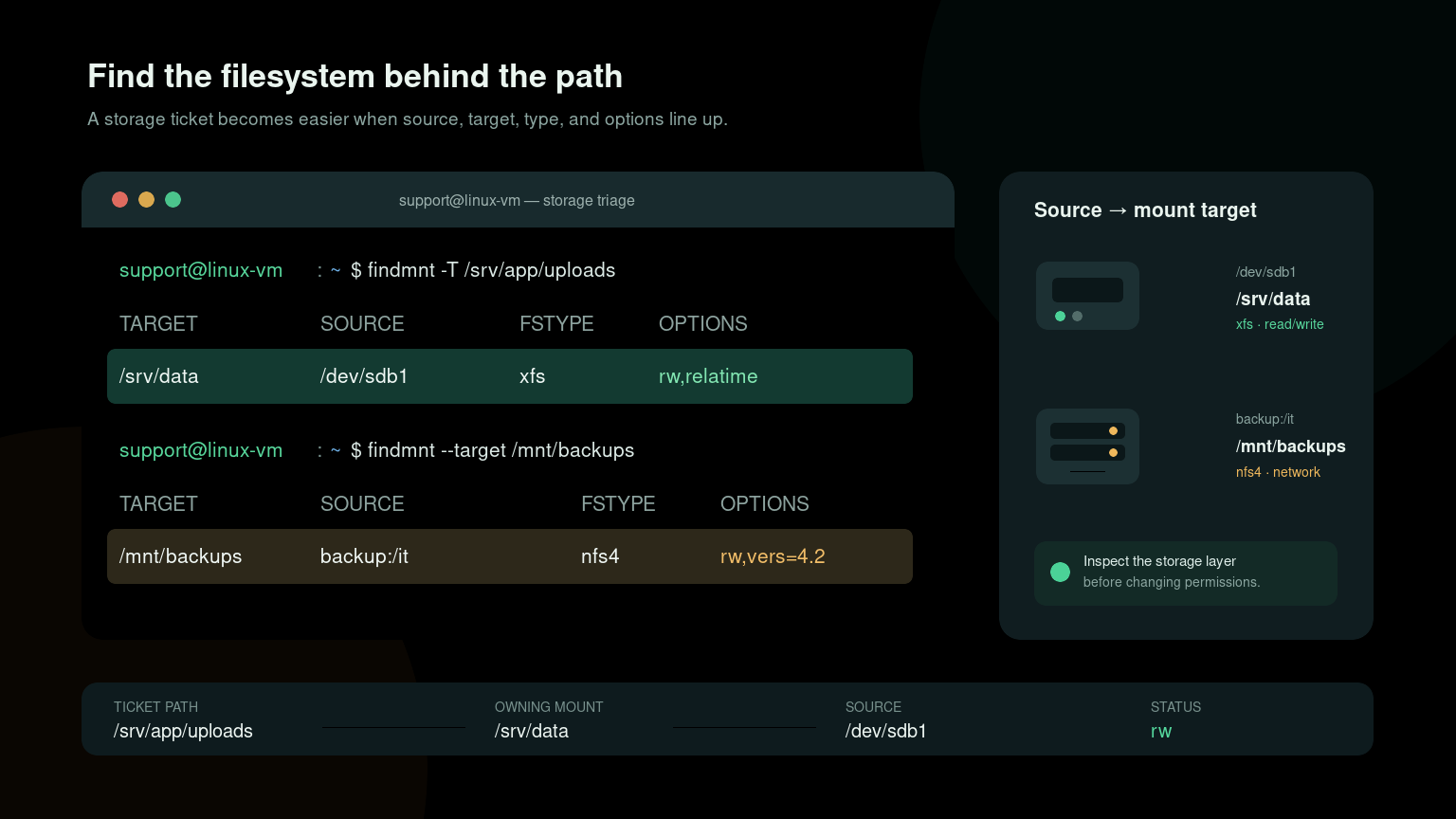The width and height of the screenshot is (1456, 819).
Task: Click the /mnt/backups cell in second table
Action: click(x=180, y=556)
